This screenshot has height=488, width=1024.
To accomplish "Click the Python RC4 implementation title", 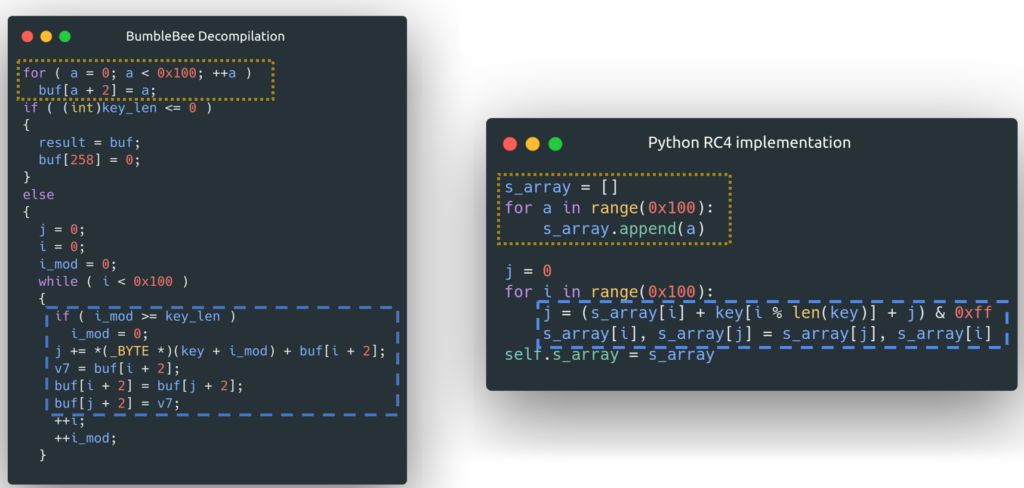I will point(749,142).
